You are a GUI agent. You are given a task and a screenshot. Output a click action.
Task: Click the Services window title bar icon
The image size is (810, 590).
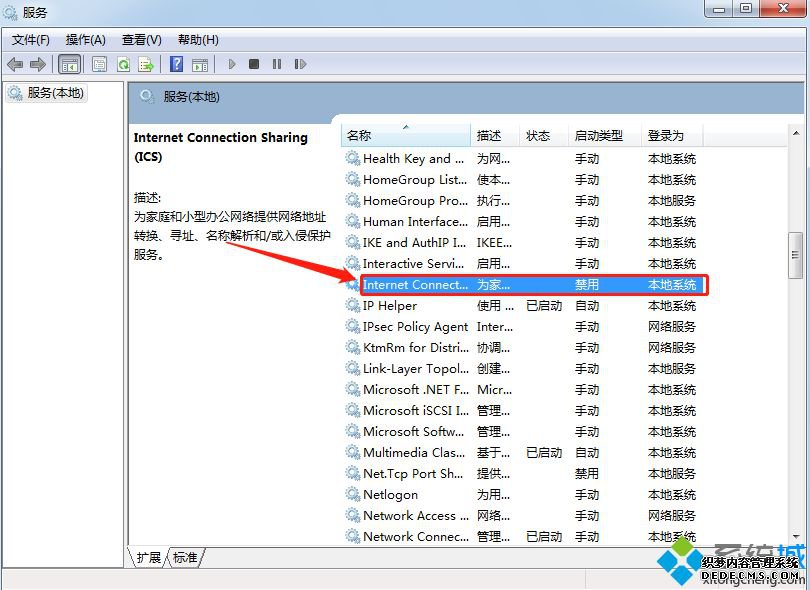click(10, 12)
